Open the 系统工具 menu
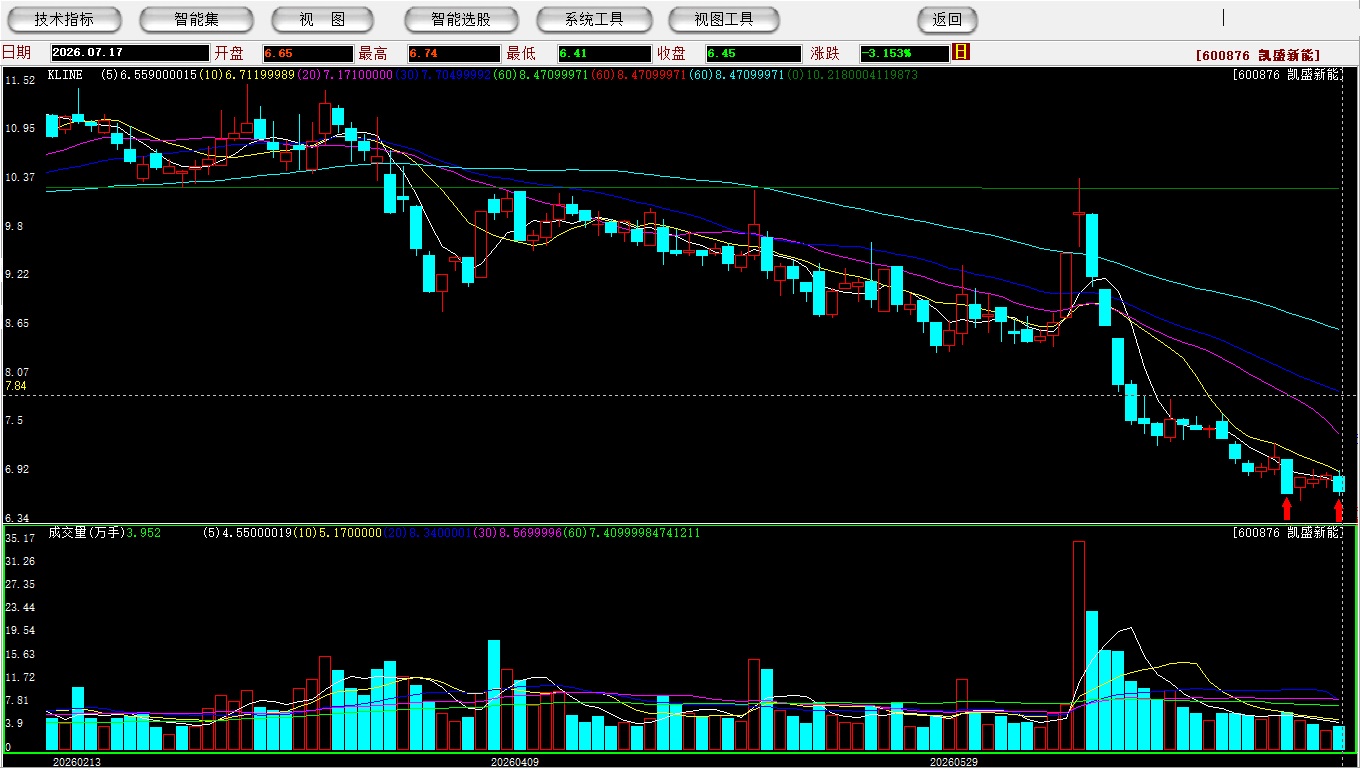Viewport: 1360px width, 768px height. [x=594, y=19]
